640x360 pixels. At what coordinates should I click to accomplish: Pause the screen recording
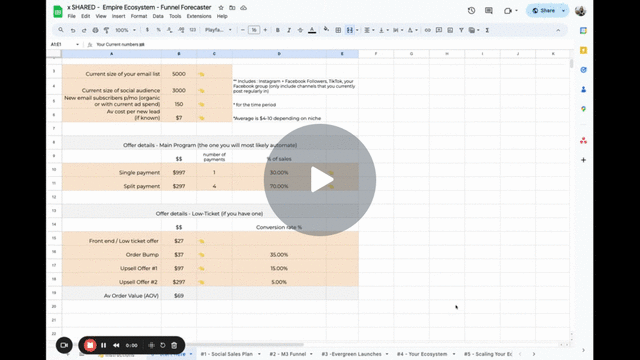pos(104,345)
